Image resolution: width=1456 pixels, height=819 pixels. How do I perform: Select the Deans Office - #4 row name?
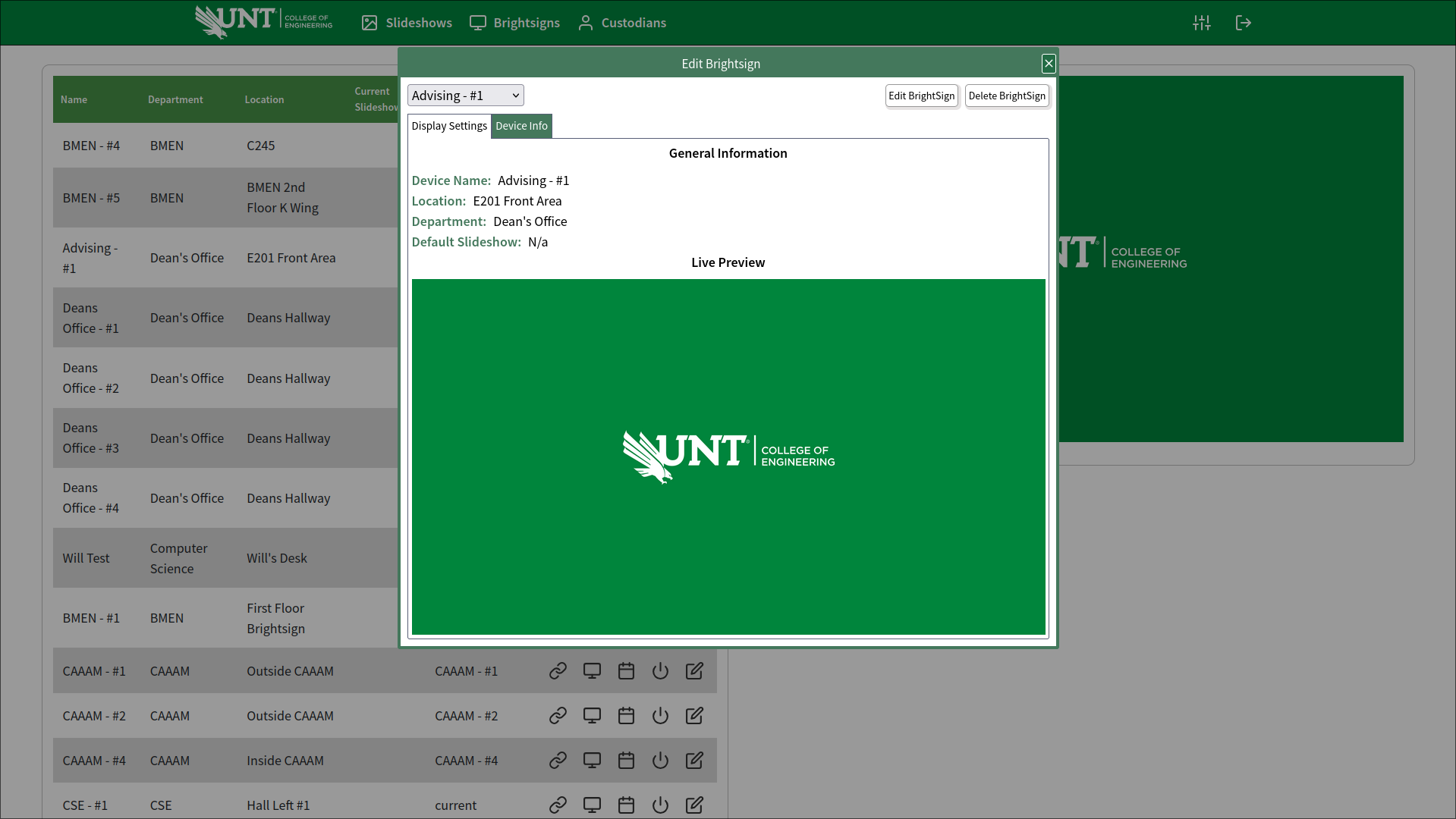(90, 497)
